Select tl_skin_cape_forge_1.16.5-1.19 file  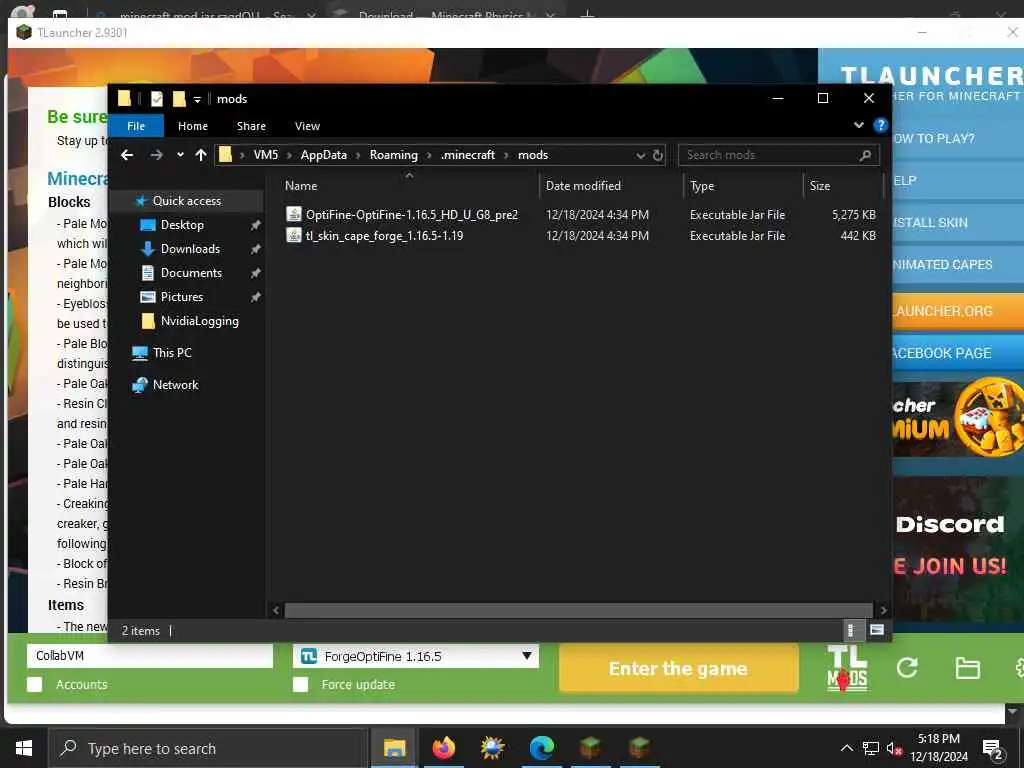(x=384, y=235)
